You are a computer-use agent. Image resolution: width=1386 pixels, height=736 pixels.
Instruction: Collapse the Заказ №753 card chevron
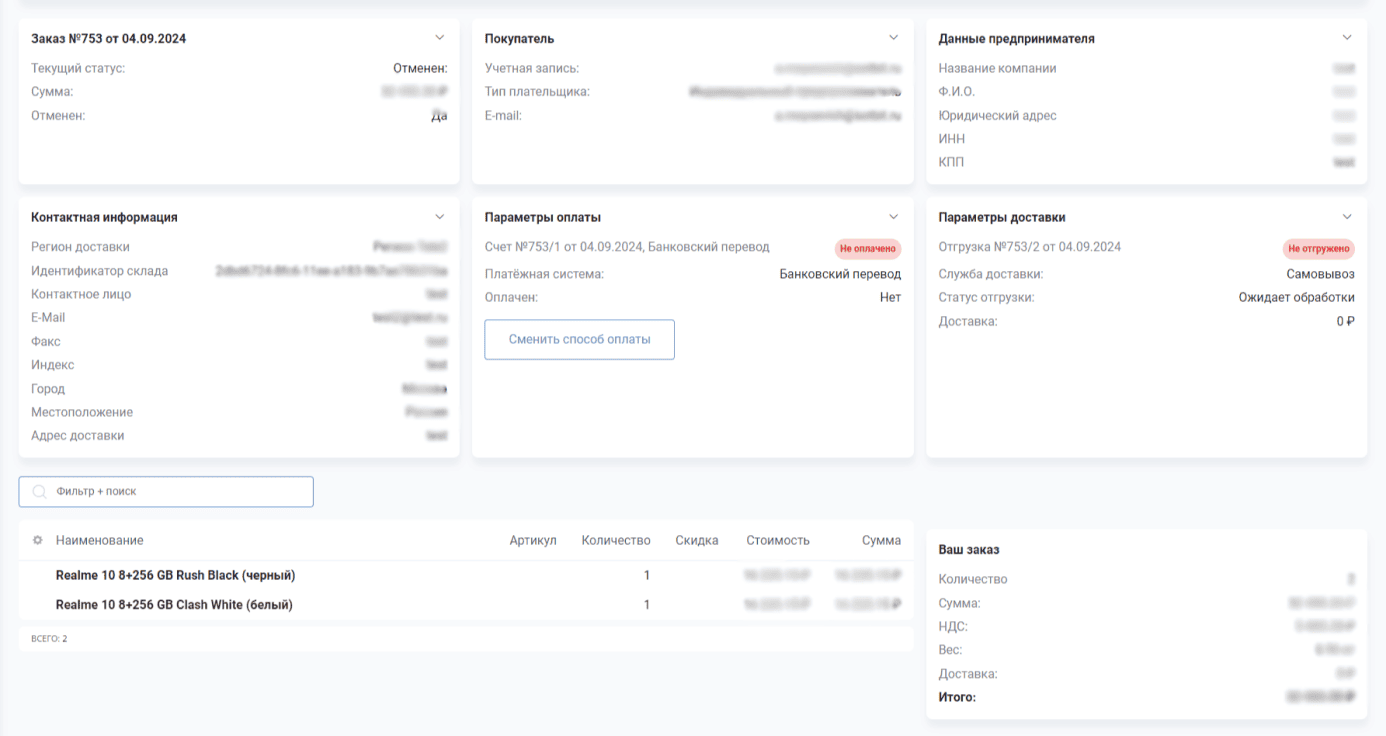(439, 38)
